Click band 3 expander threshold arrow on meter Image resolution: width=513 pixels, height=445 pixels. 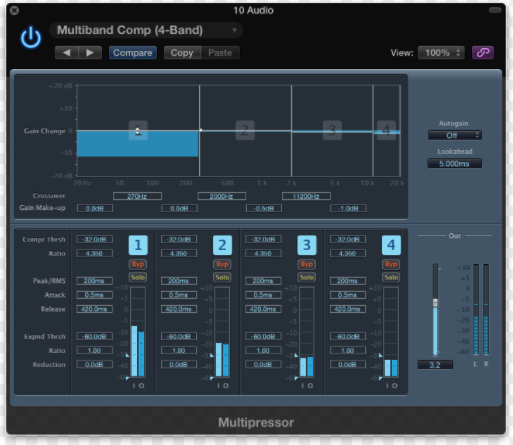click(x=296, y=378)
